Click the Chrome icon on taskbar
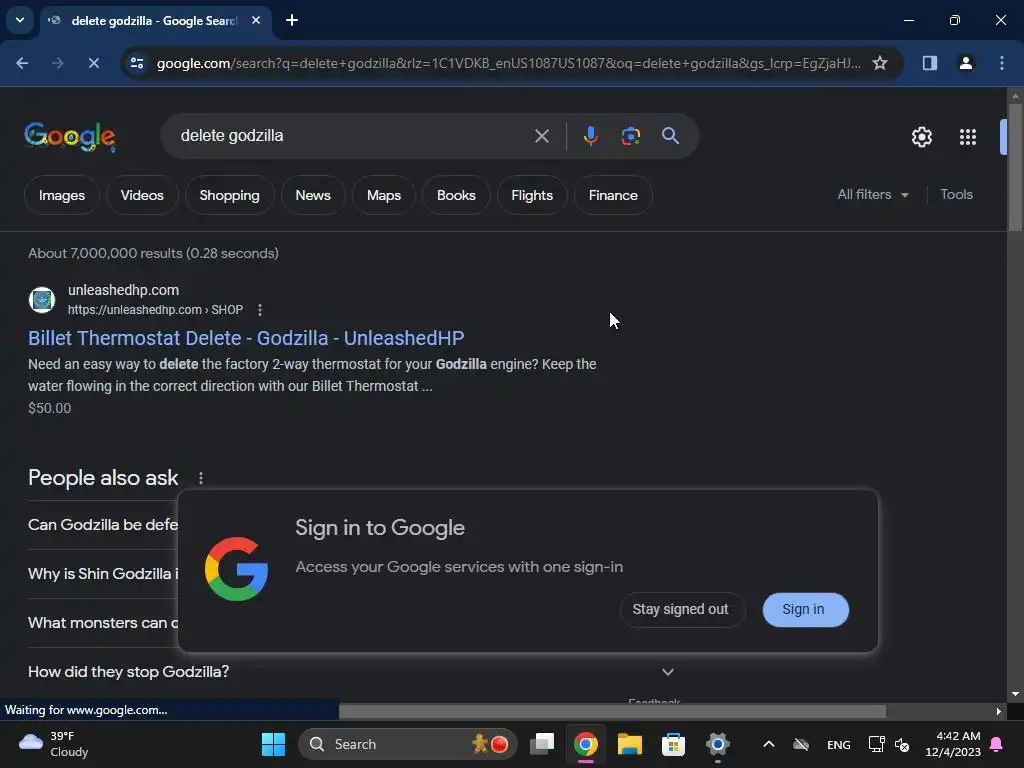The height and width of the screenshot is (768, 1024). tap(586, 744)
